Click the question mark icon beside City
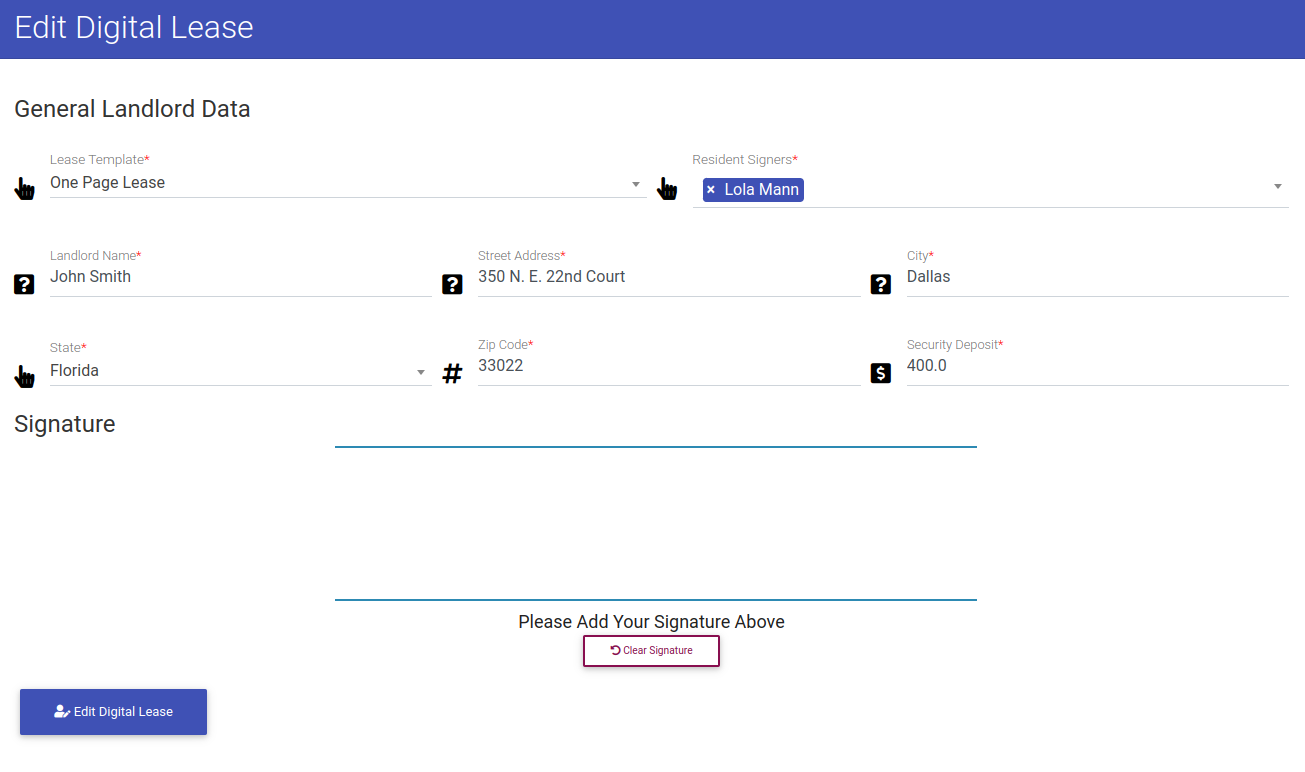1305x772 pixels. coord(881,285)
